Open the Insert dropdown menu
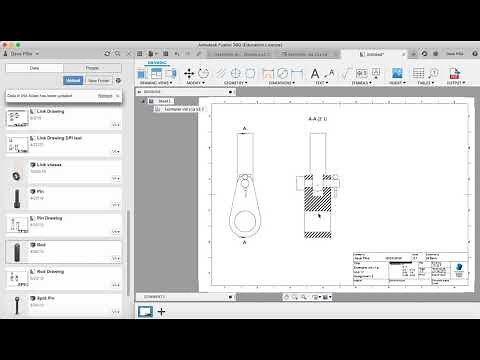The width and height of the screenshot is (480, 360). pos(397,83)
